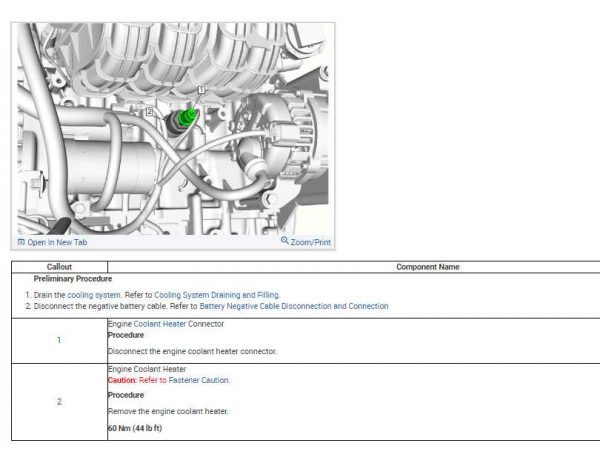Select the 'Preliminary Procedure' heading
The width and height of the screenshot is (600, 460).
click(73, 279)
